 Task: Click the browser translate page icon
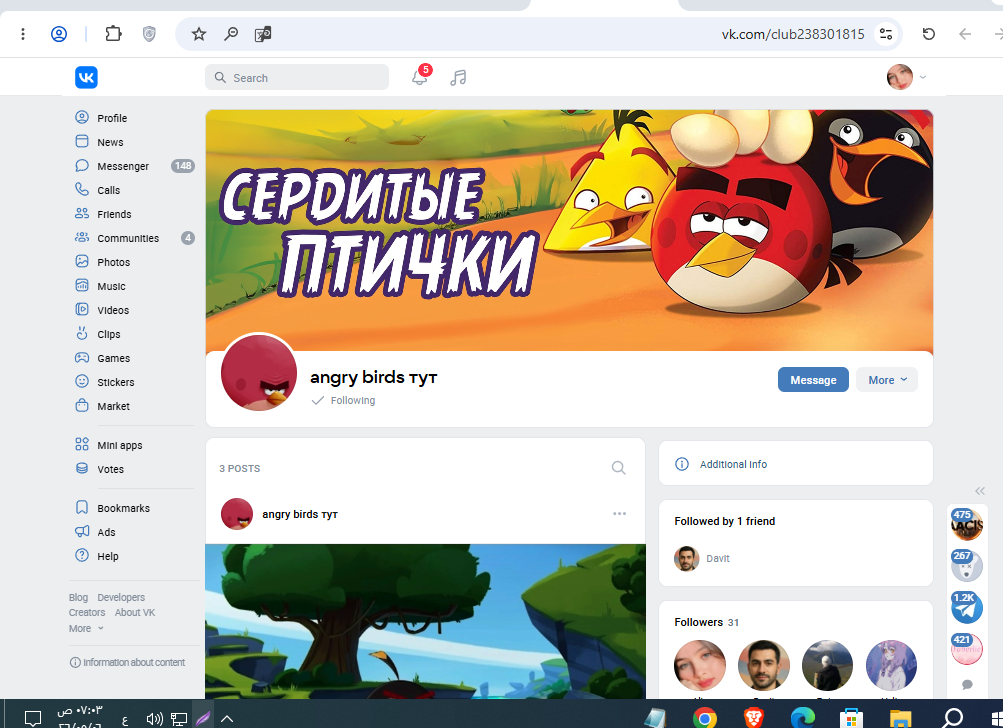click(x=263, y=34)
